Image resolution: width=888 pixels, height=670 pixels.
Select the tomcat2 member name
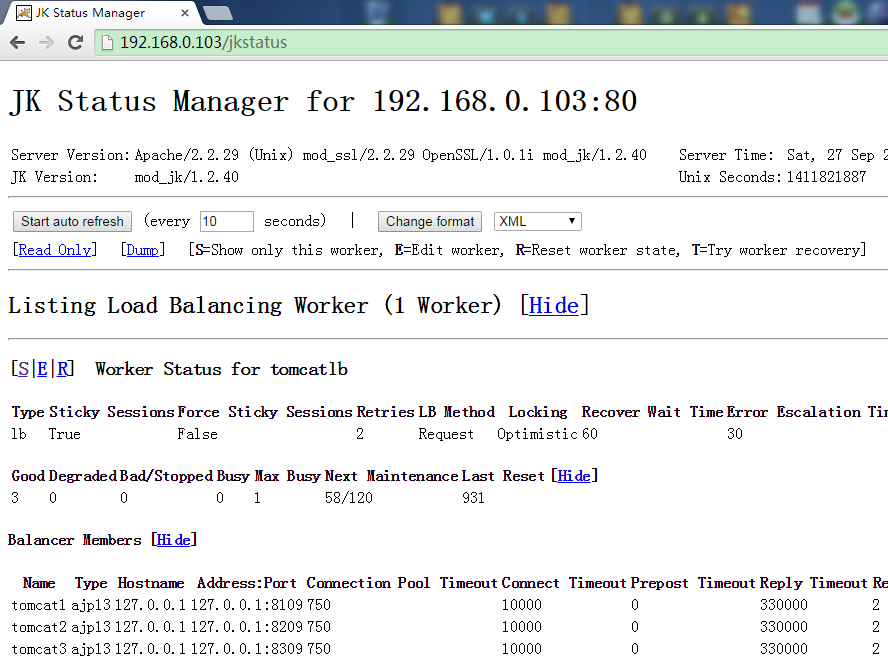(x=39, y=627)
